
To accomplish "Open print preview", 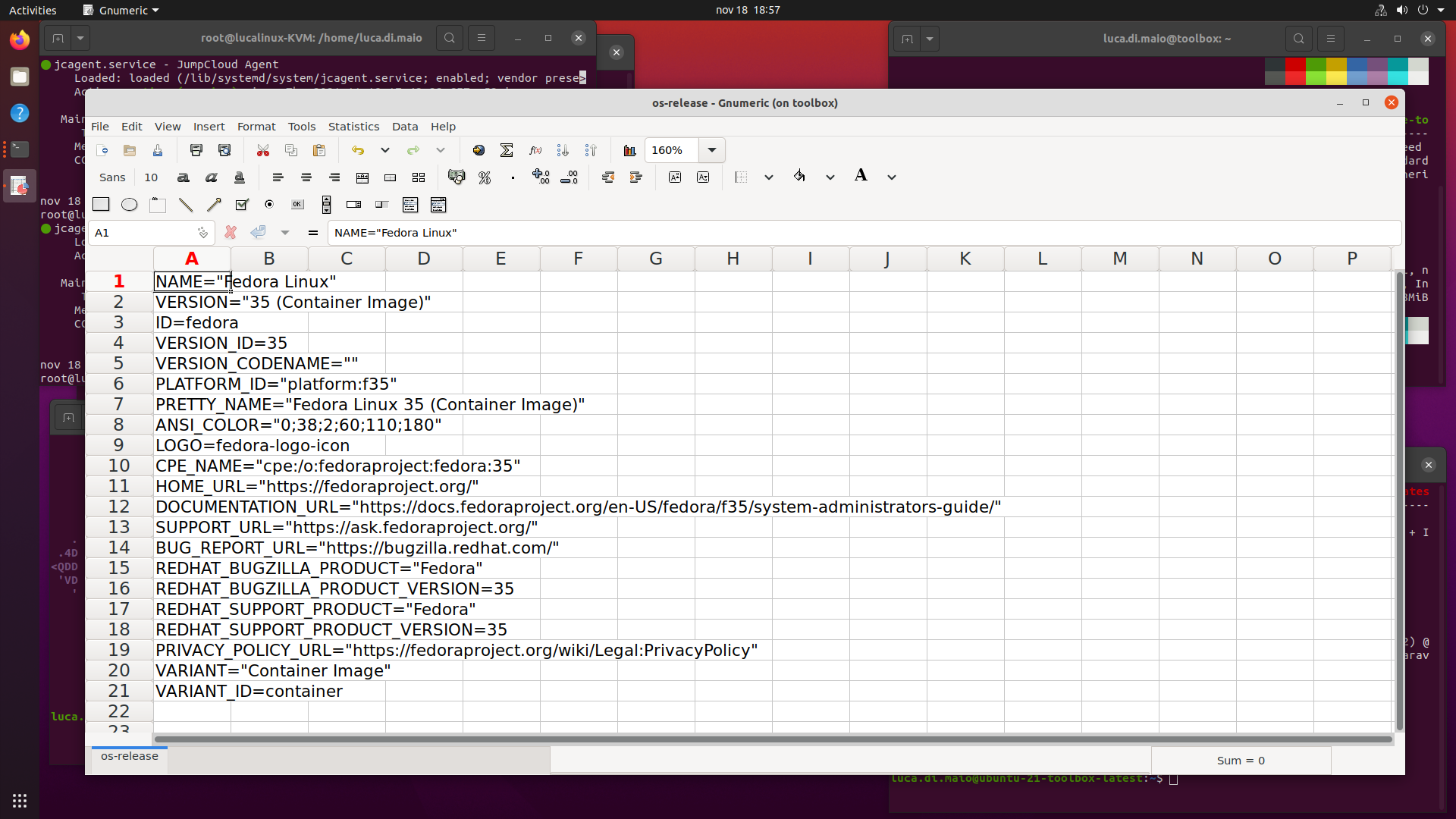I will (x=224, y=150).
